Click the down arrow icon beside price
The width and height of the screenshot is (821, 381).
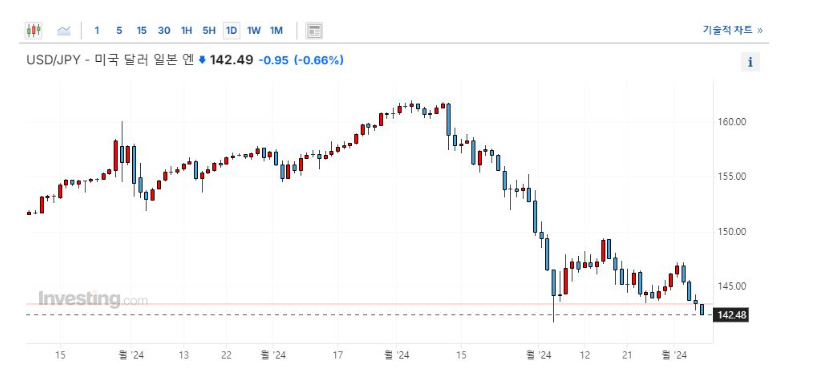[202, 61]
